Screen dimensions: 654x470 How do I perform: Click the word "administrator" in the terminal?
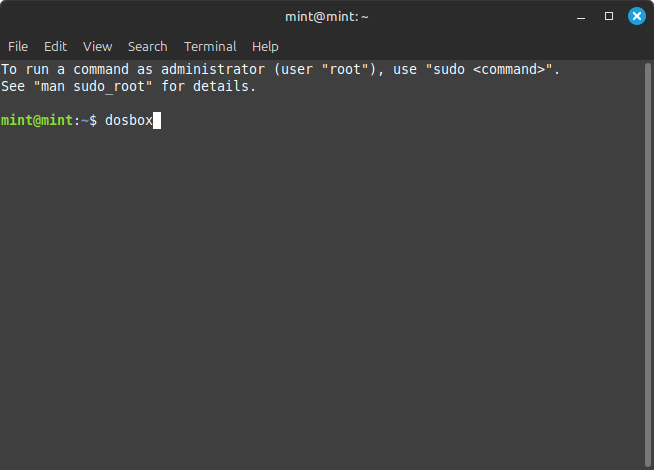pos(214,69)
